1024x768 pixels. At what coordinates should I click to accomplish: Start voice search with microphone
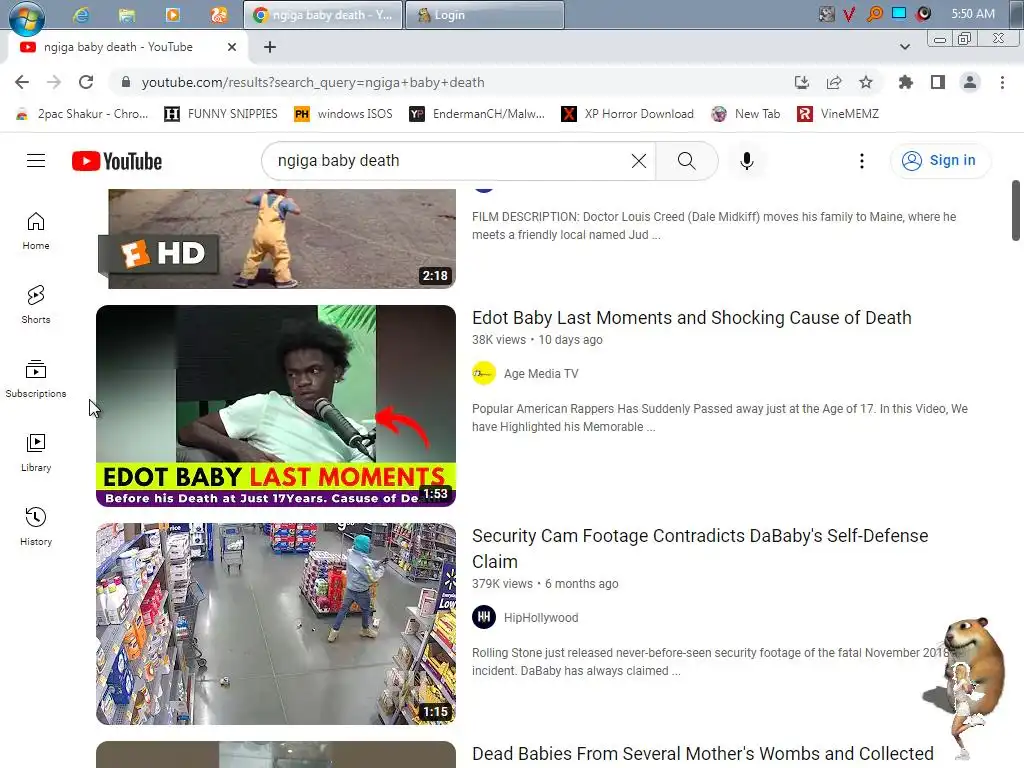pyautogui.click(x=746, y=161)
